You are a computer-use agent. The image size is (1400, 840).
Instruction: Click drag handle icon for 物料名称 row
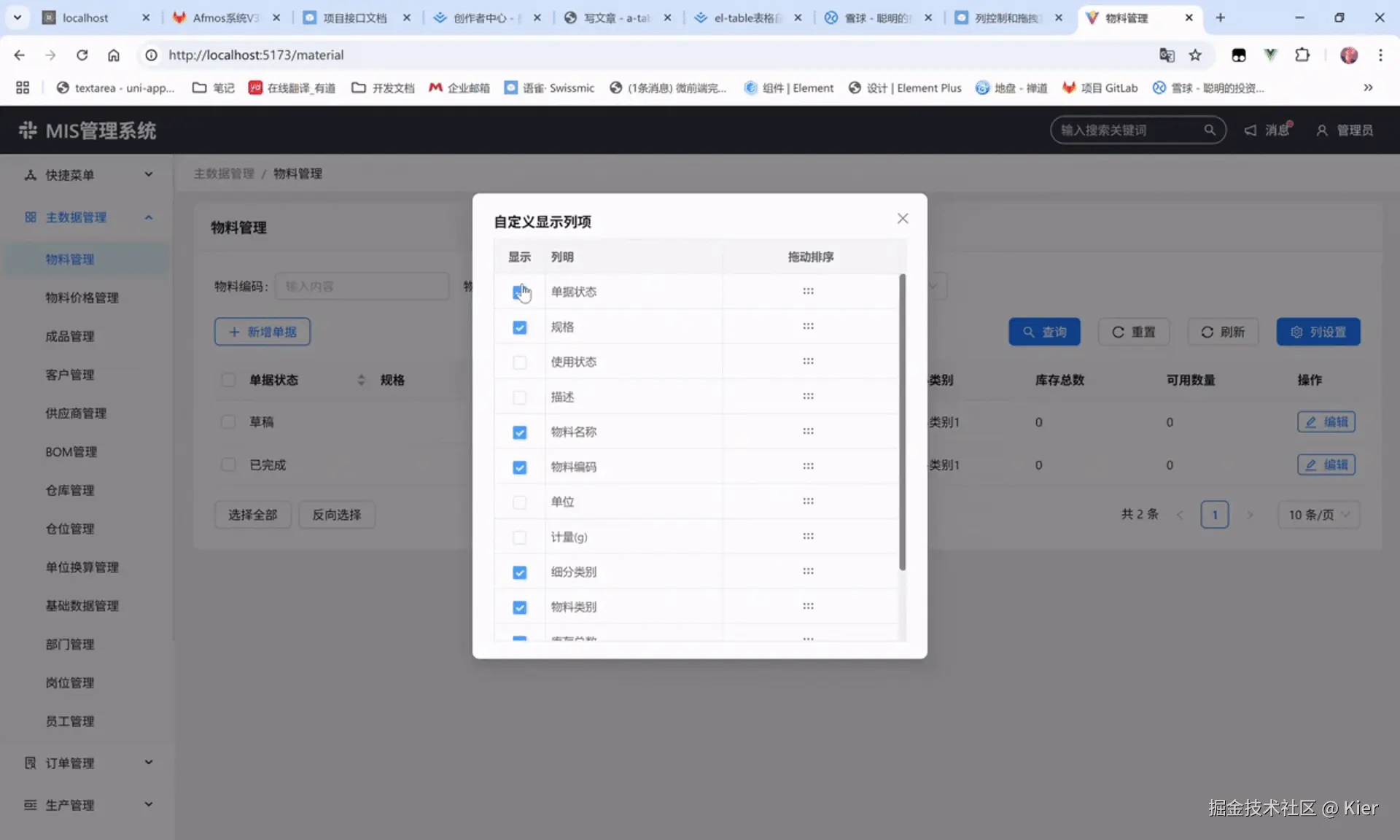coord(808,432)
